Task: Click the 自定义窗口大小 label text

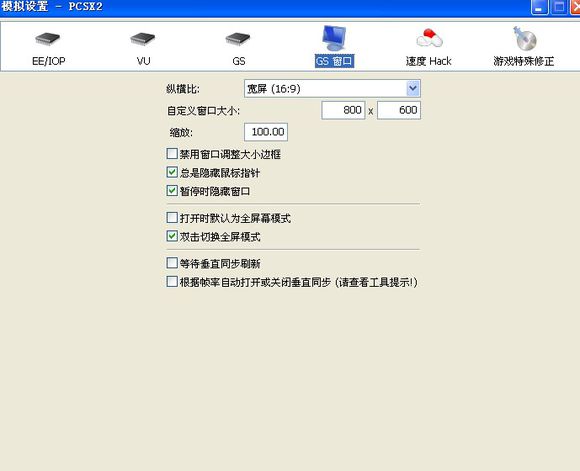Action: [203, 111]
